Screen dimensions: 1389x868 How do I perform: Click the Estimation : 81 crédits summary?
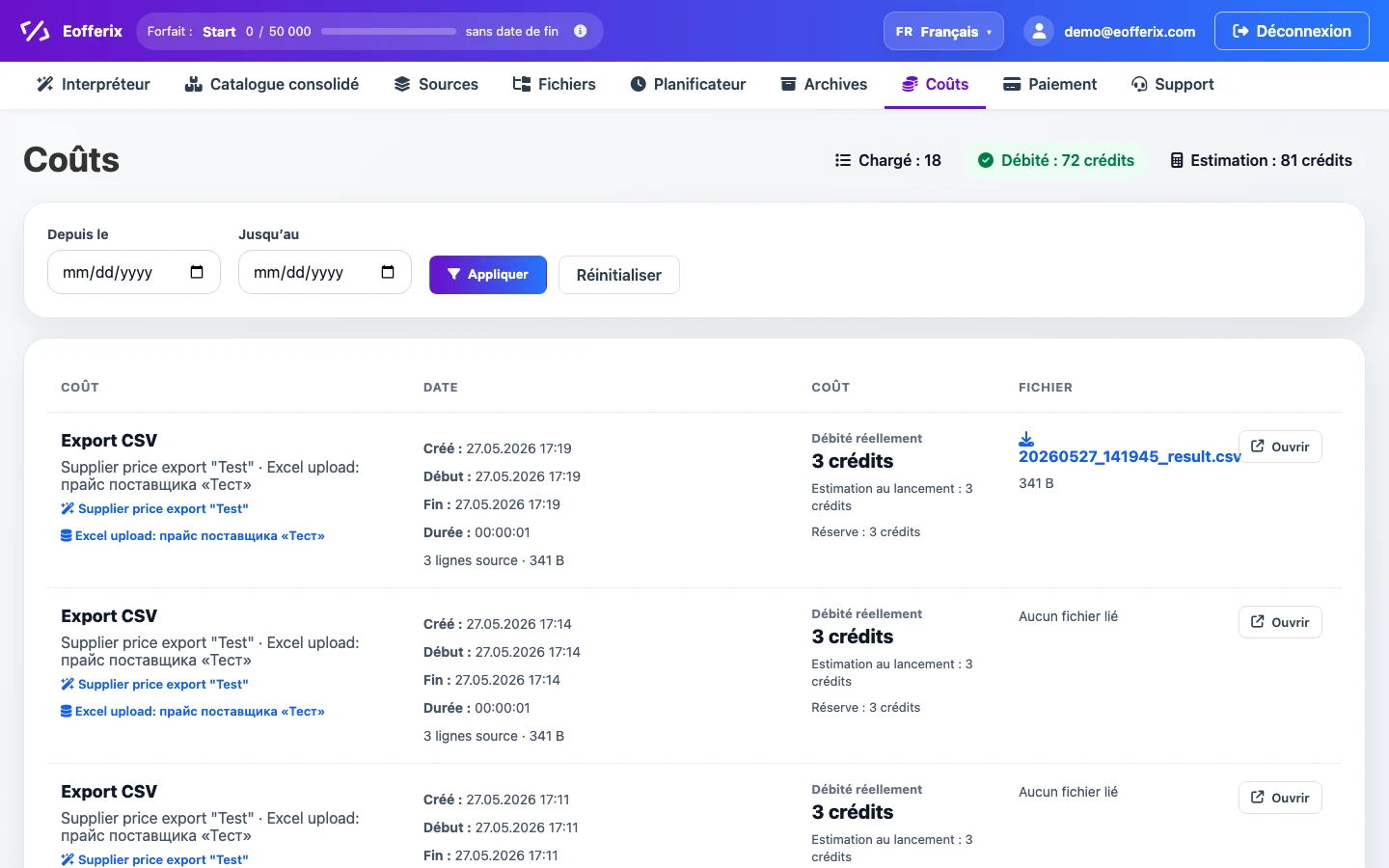tap(1262, 160)
